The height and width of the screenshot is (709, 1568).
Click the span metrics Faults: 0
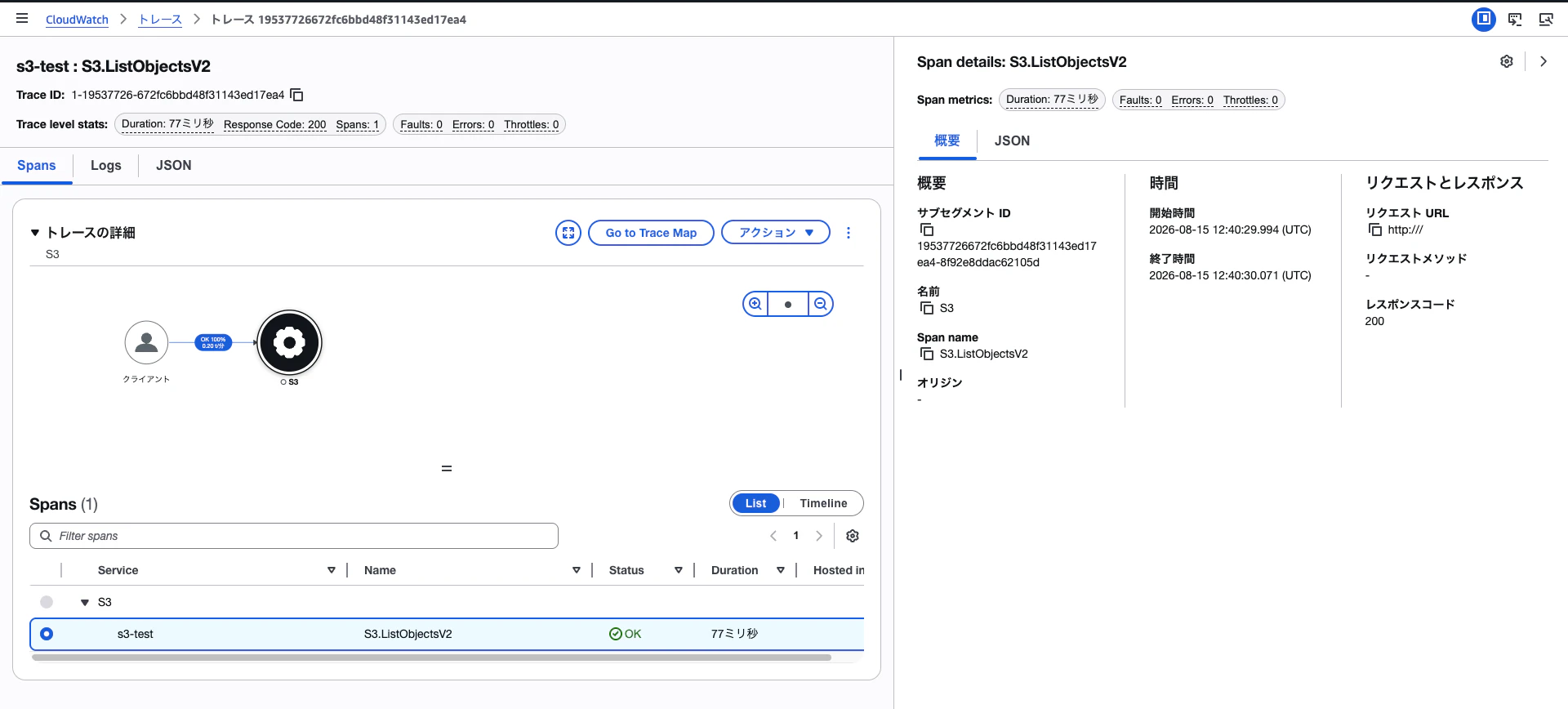click(x=1140, y=100)
